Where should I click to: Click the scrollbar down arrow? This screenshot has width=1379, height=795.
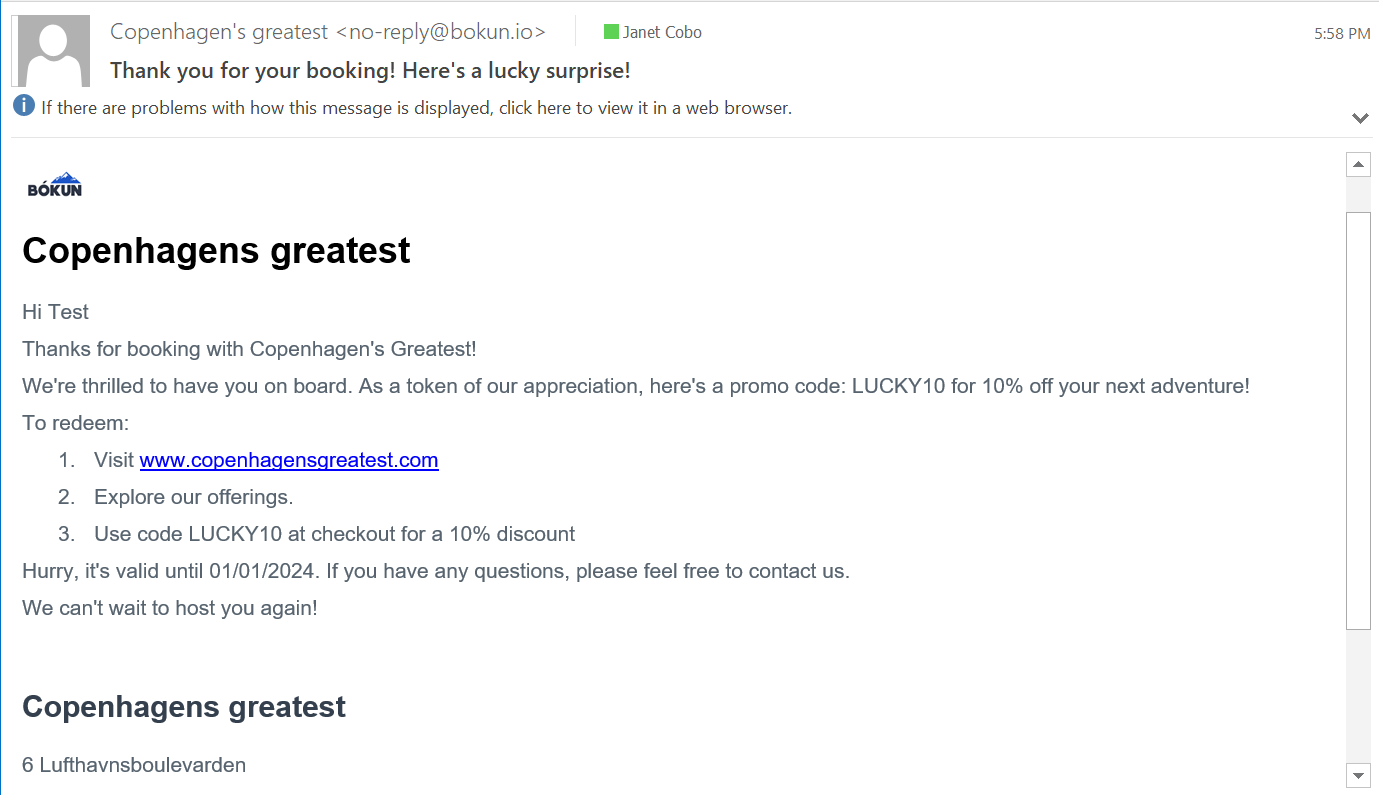[x=1358, y=774]
